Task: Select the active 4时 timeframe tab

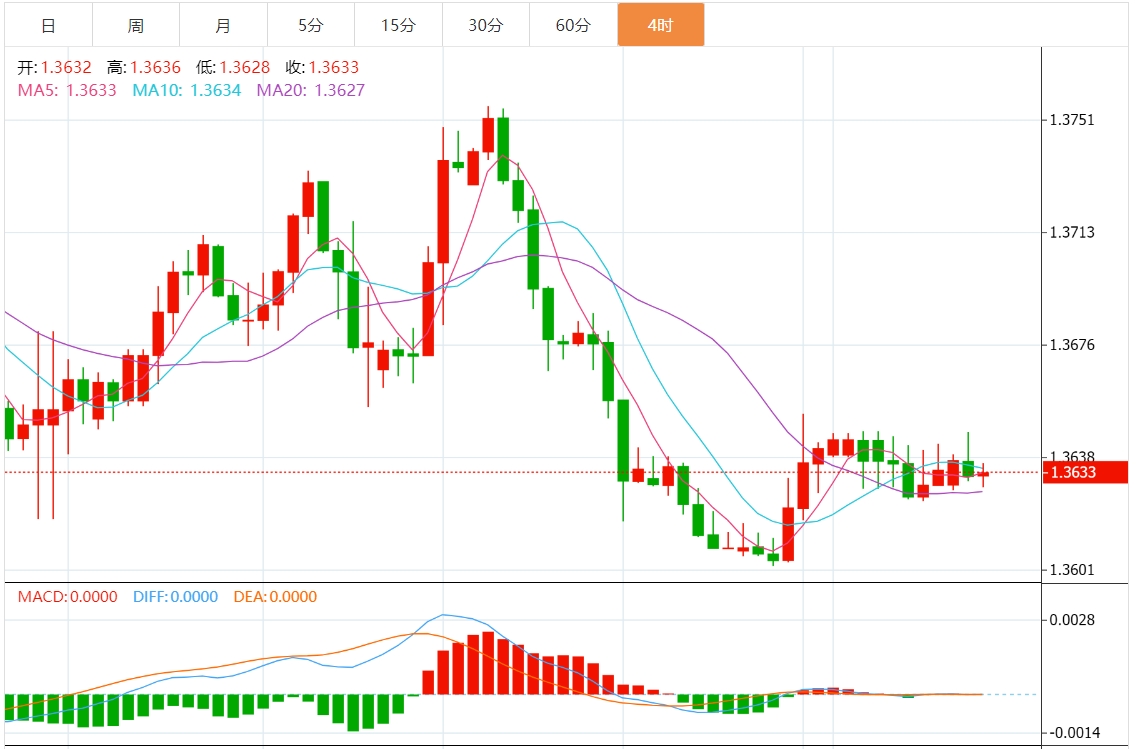Action: coord(661,25)
